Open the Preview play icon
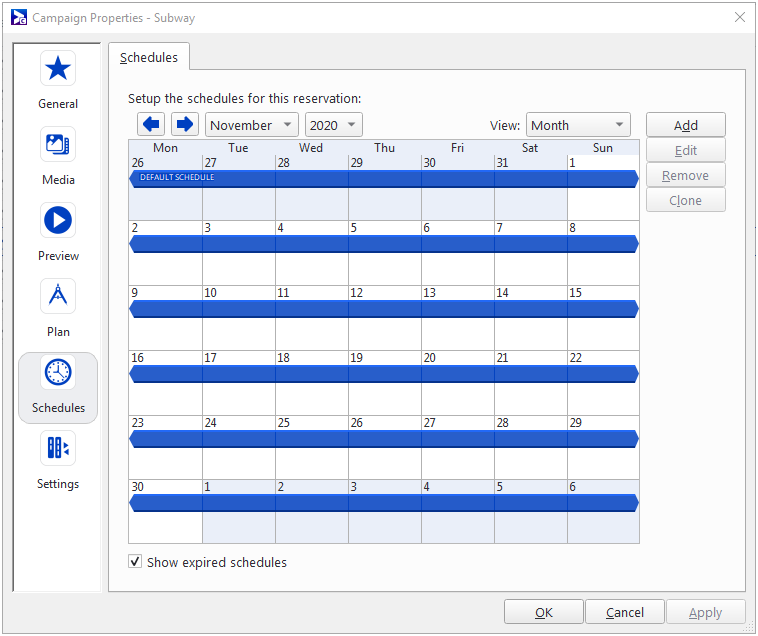 pos(58,221)
